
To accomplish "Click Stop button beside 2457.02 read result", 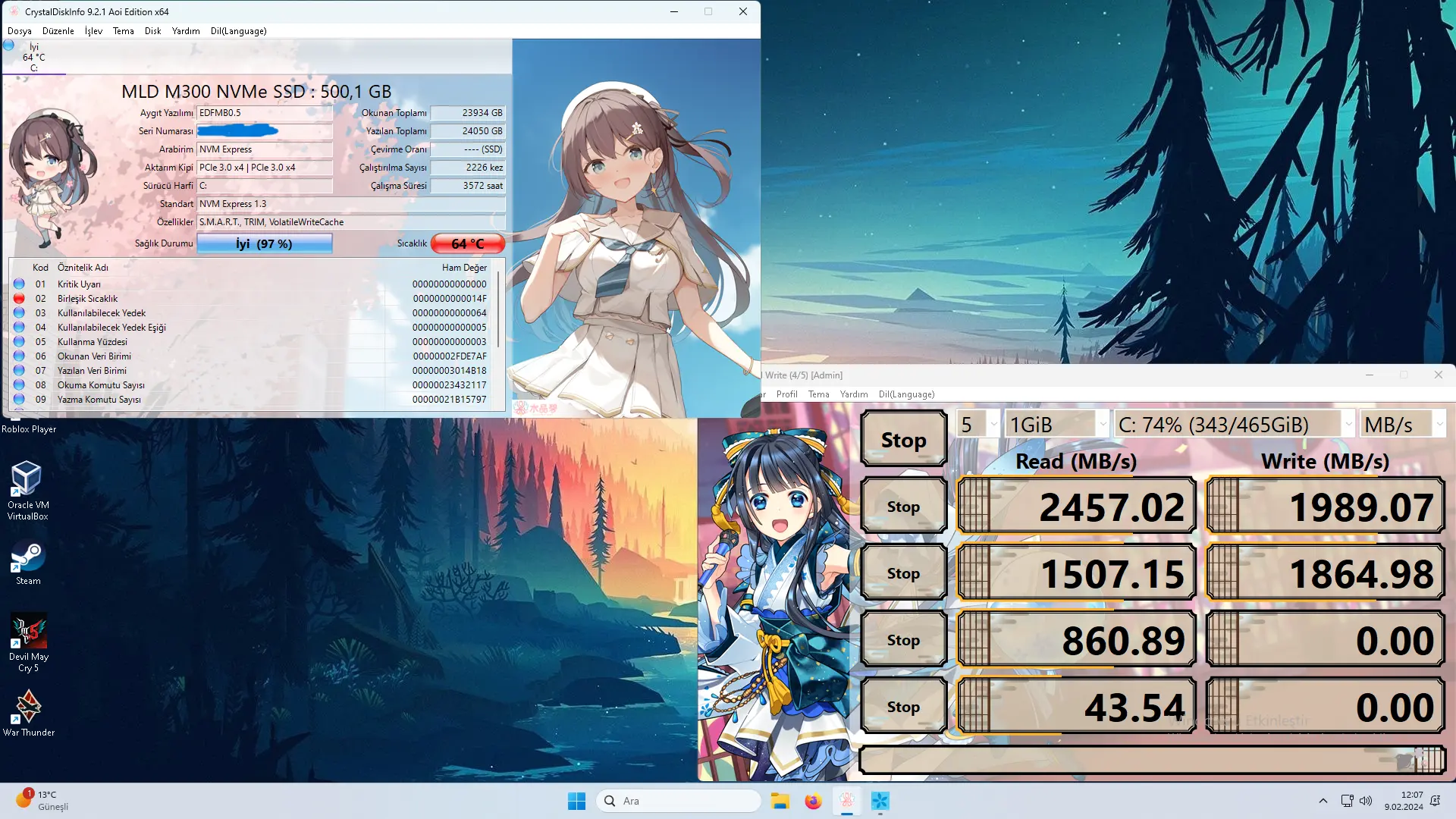I will (904, 506).
